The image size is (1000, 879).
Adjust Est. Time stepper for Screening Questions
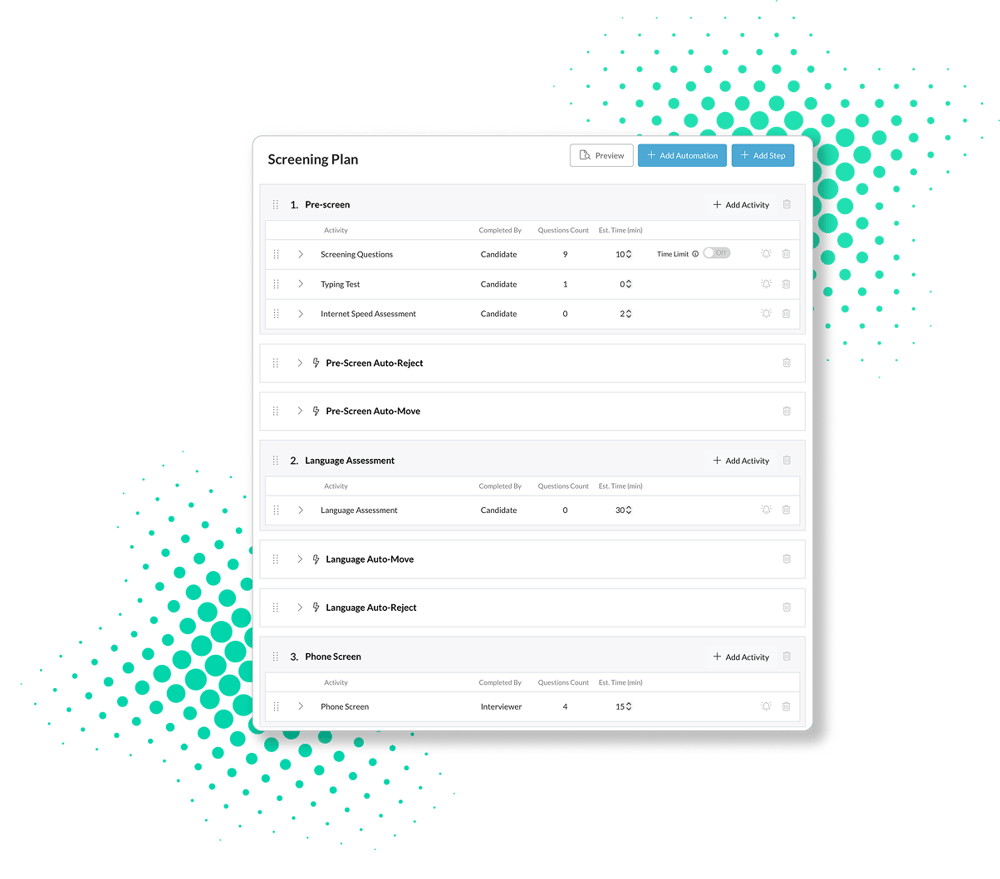[628, 254]
